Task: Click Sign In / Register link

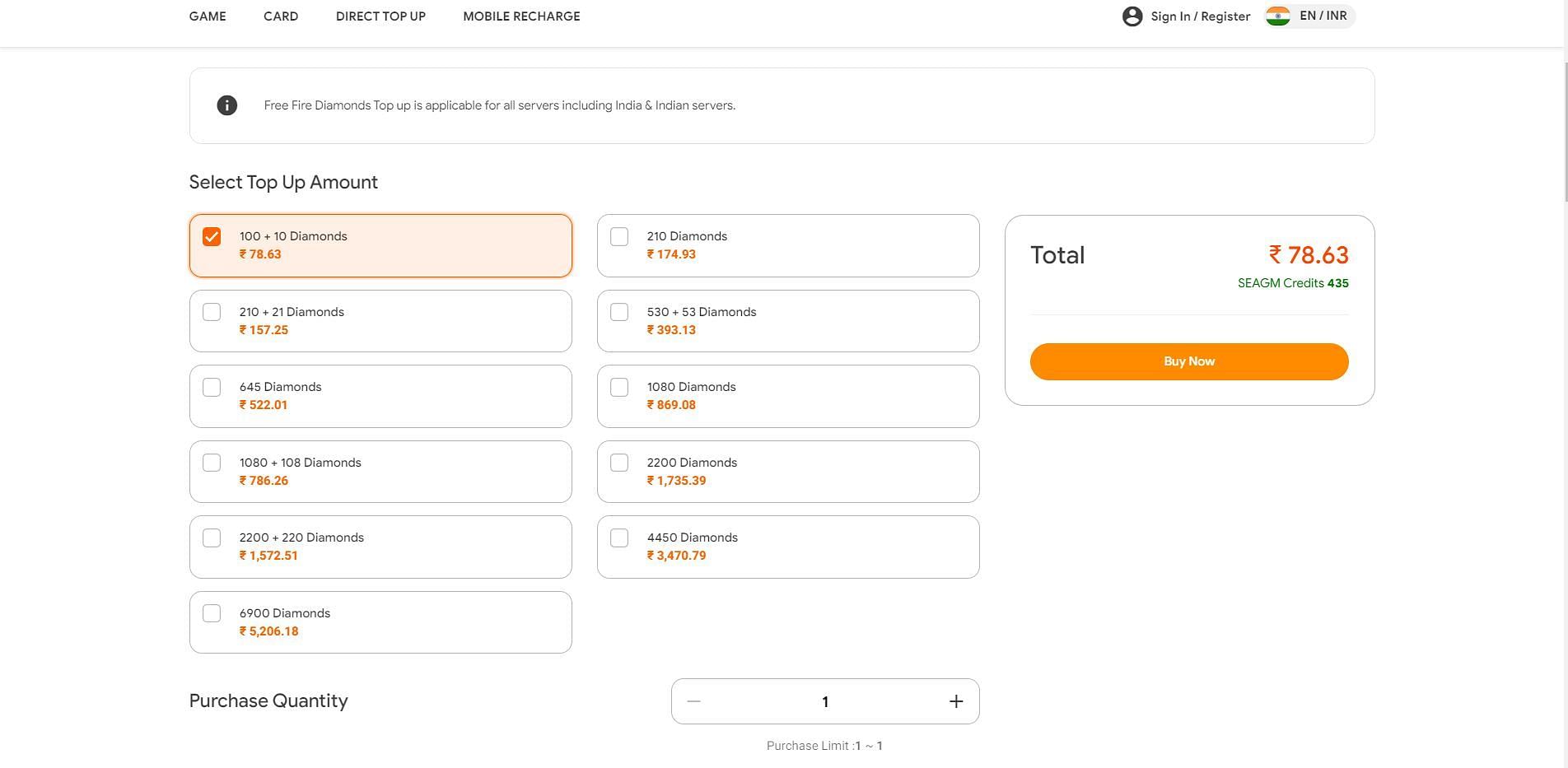Action: tap(1200, 16)
